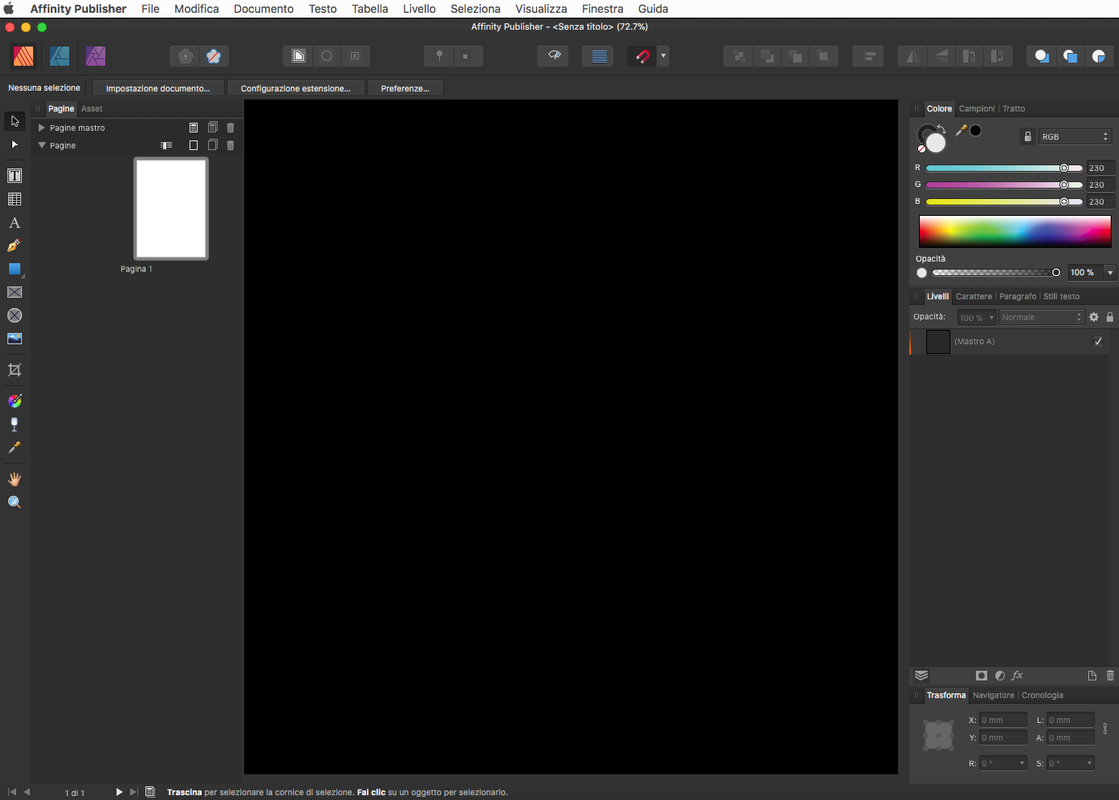1119x800 pixels.
Task: Select the Transparency tool
Action: (x=14, y=425)
